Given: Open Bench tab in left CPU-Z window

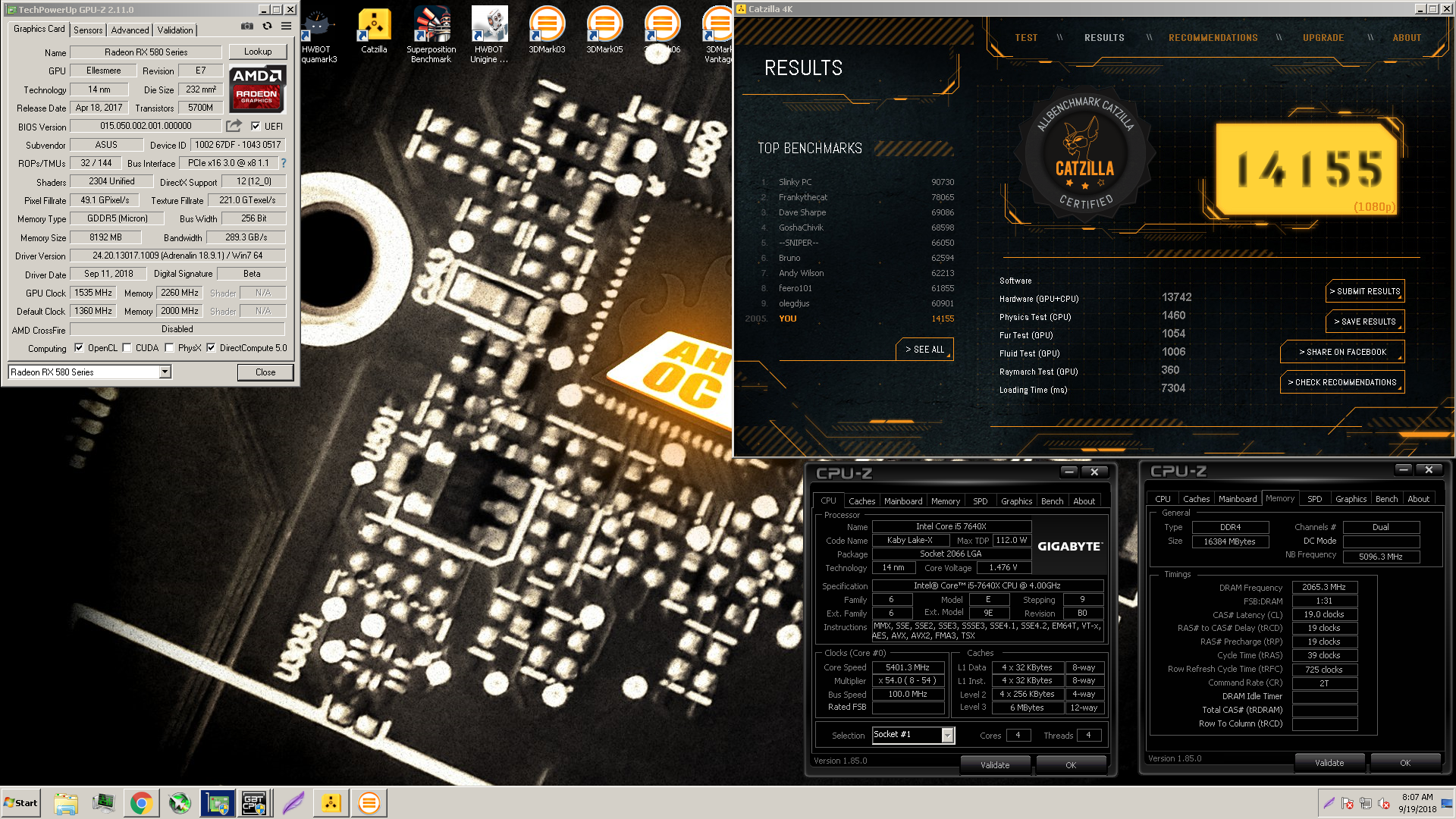Looking at the screenshot, I should 1051,501.
